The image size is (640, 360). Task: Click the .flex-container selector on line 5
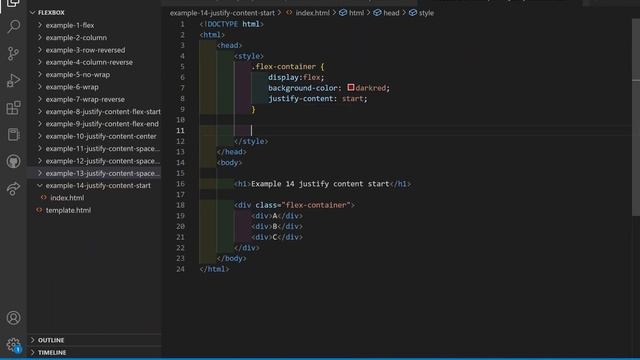(283, 67)
